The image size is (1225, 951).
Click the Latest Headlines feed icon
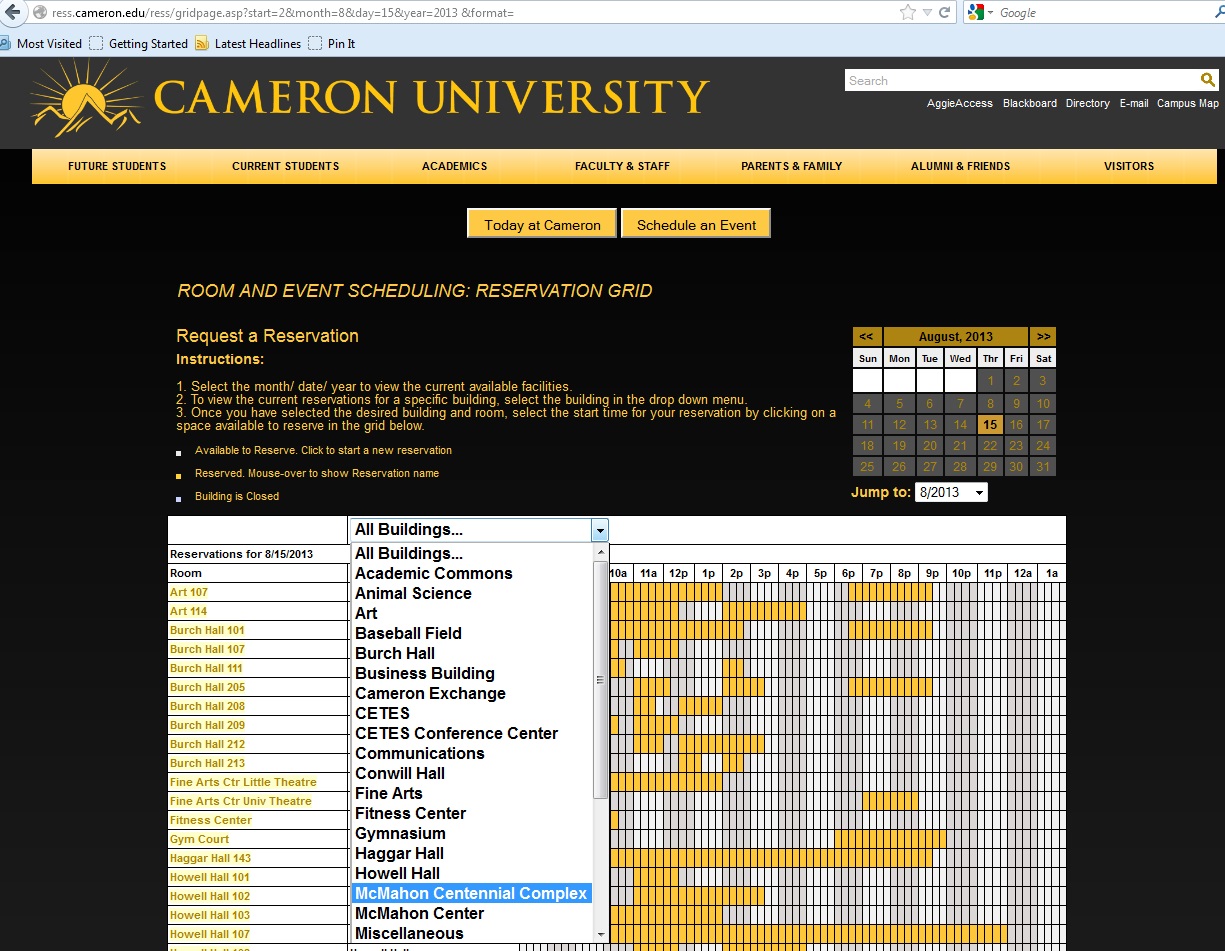[202, 43]
